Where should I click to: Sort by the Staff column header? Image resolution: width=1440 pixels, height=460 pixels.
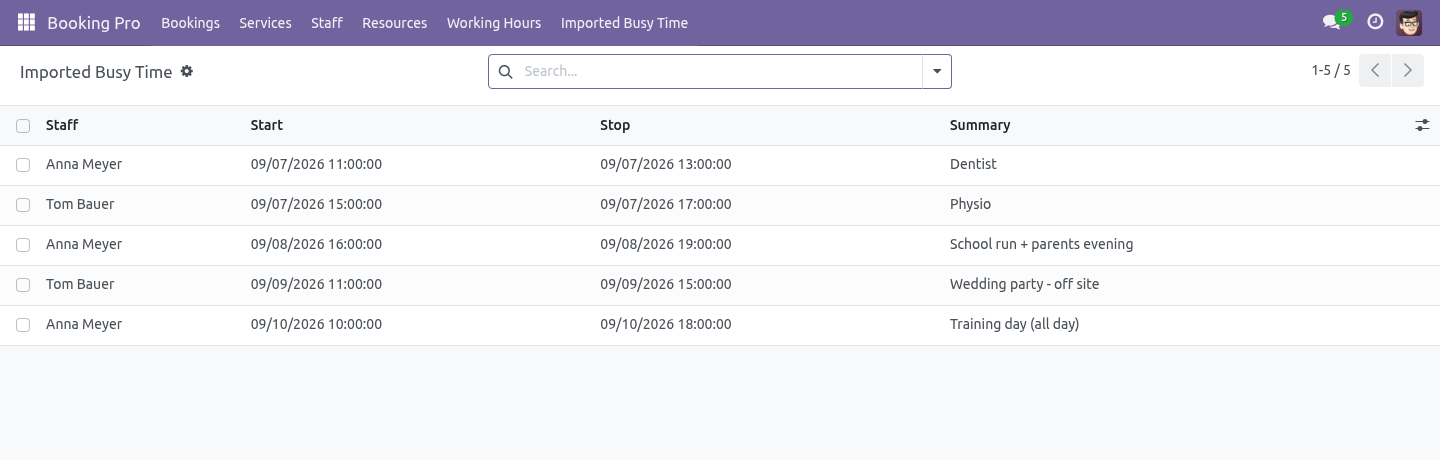click(62, 125)
